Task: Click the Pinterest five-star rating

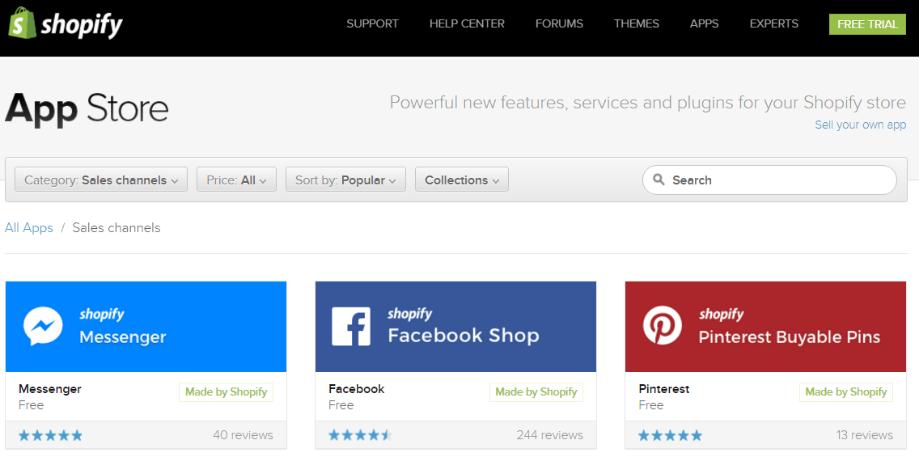Action: [670, 435]
